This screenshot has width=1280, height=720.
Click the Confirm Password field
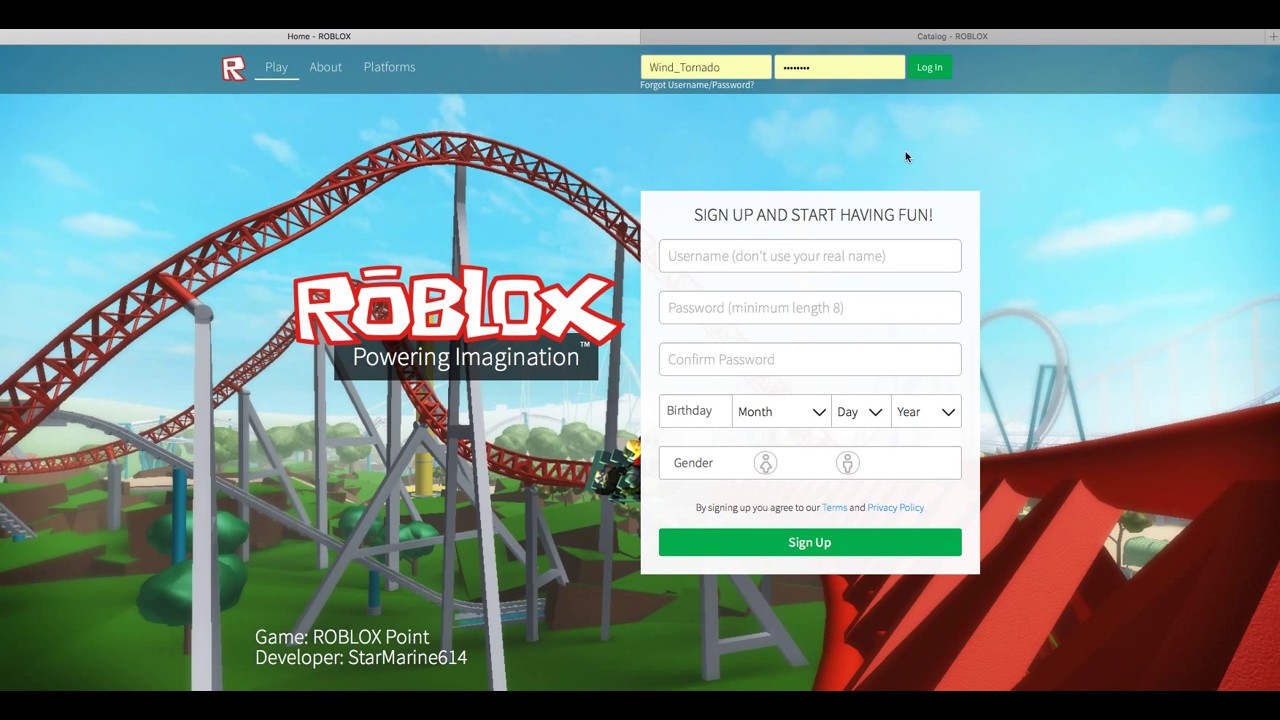click(x=810, y=360)
